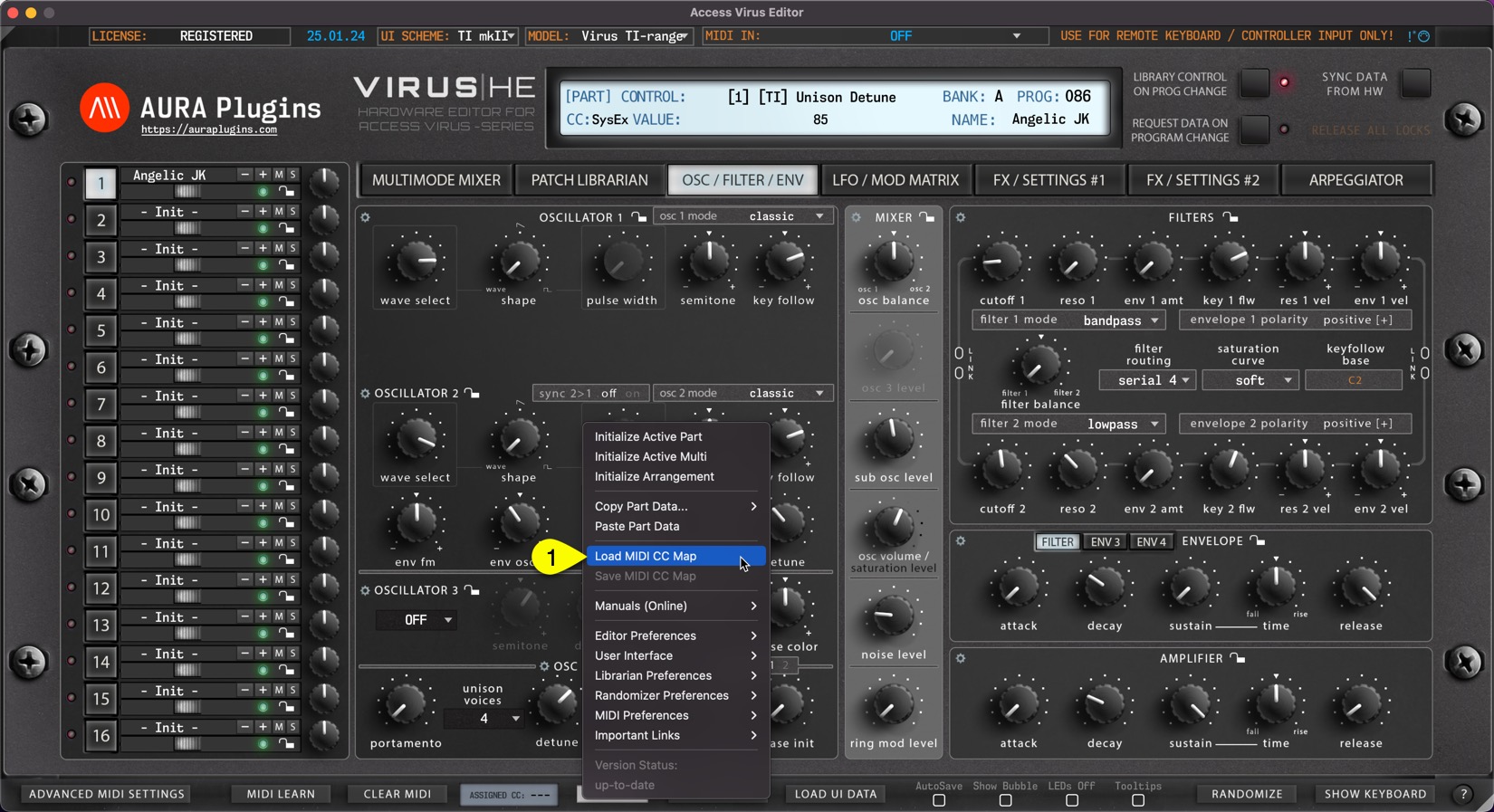Mute part 1 with M button
Image resolution: width=1494 pixels, height=812 pixels.
pos(279,175)
